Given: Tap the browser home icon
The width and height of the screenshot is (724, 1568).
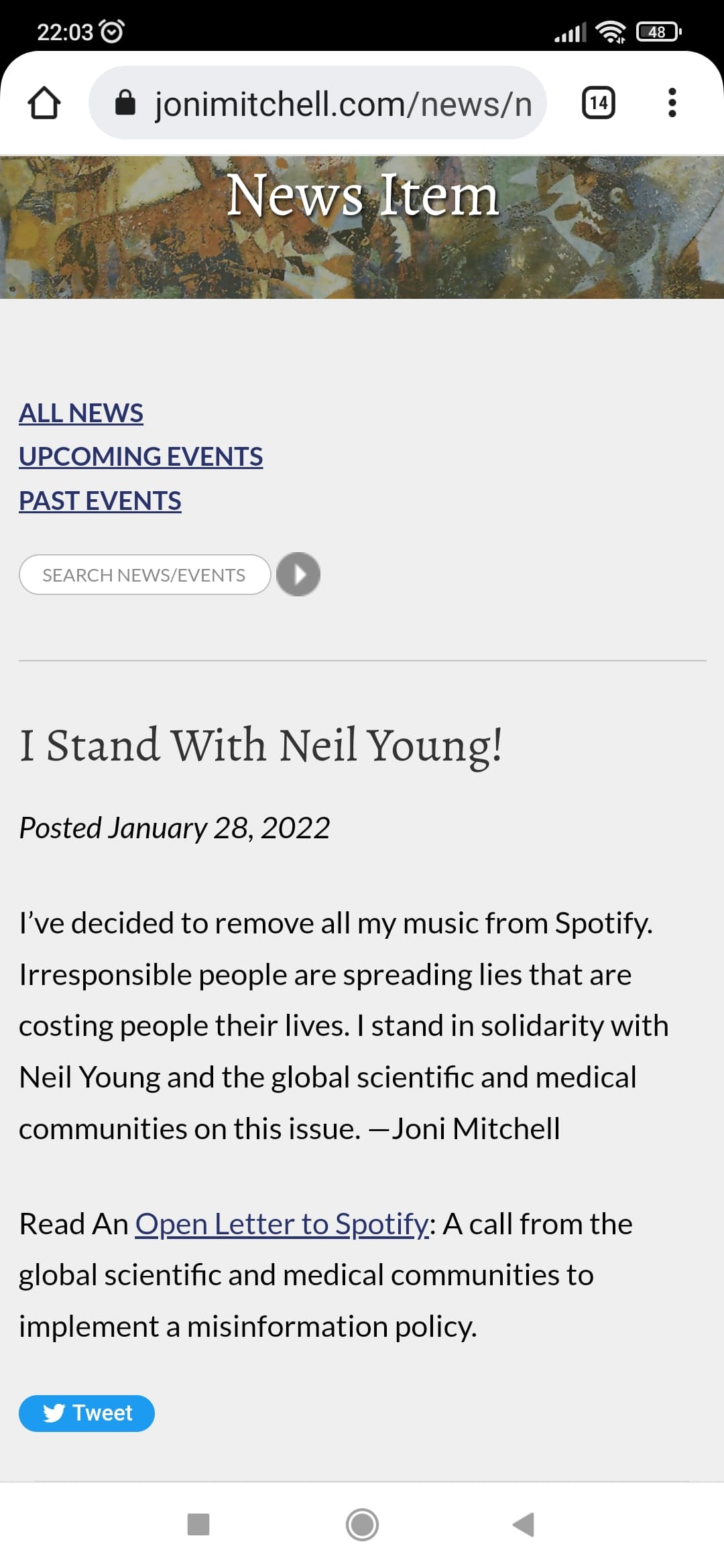Looking at the screenshot, I should click(x=44, y=103).
